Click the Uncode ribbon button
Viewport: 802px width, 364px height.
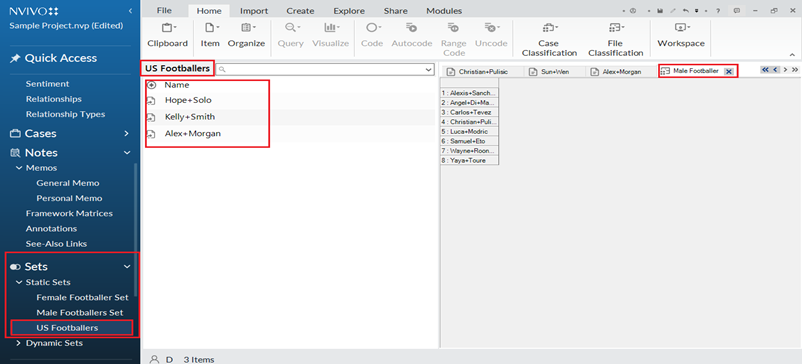(x=491, y=36)
